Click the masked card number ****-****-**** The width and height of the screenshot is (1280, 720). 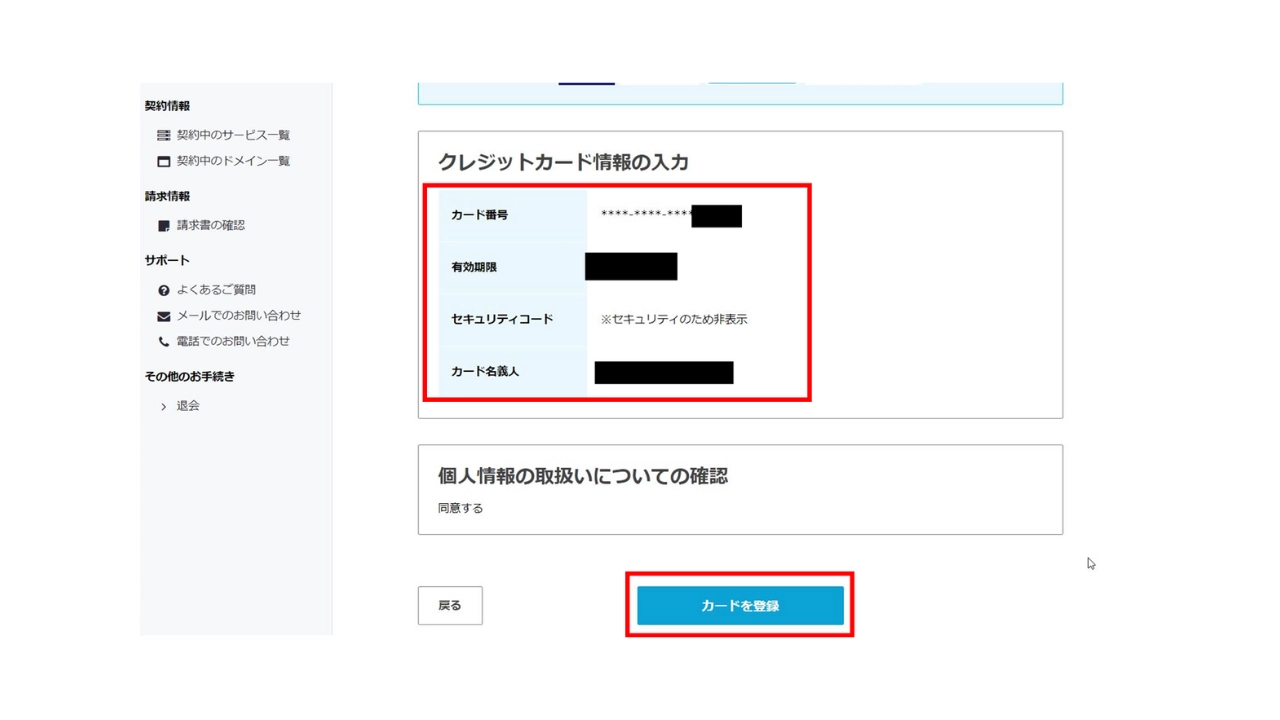click(646, 215)
